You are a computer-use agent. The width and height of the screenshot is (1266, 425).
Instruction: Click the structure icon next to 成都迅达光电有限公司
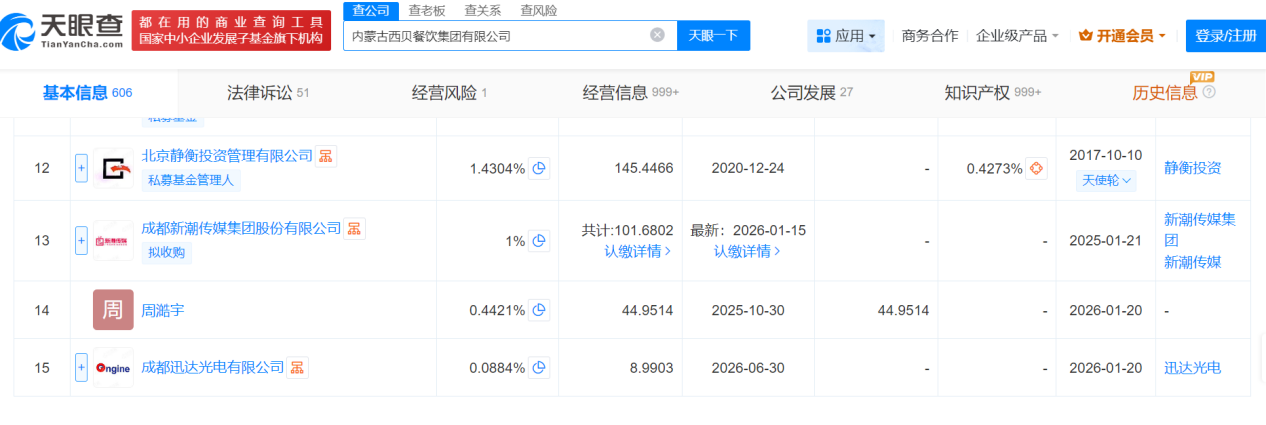pyautogui.click(x=297, y=368)
